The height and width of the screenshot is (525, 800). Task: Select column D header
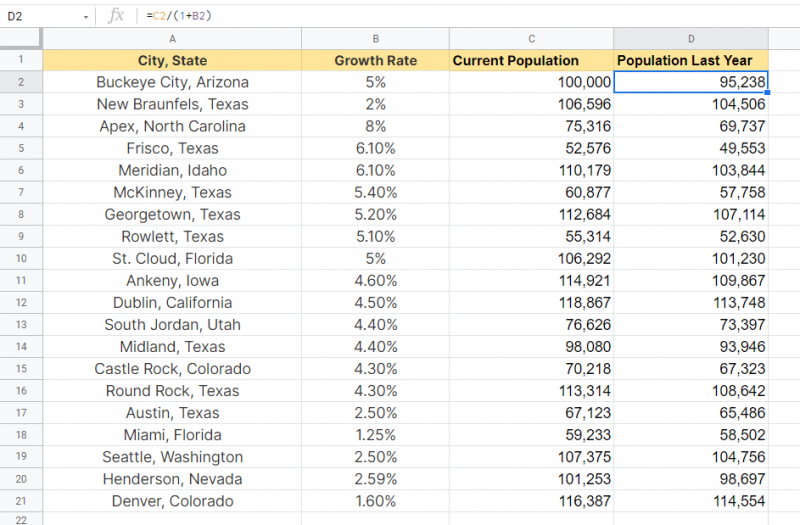point(691,39)
